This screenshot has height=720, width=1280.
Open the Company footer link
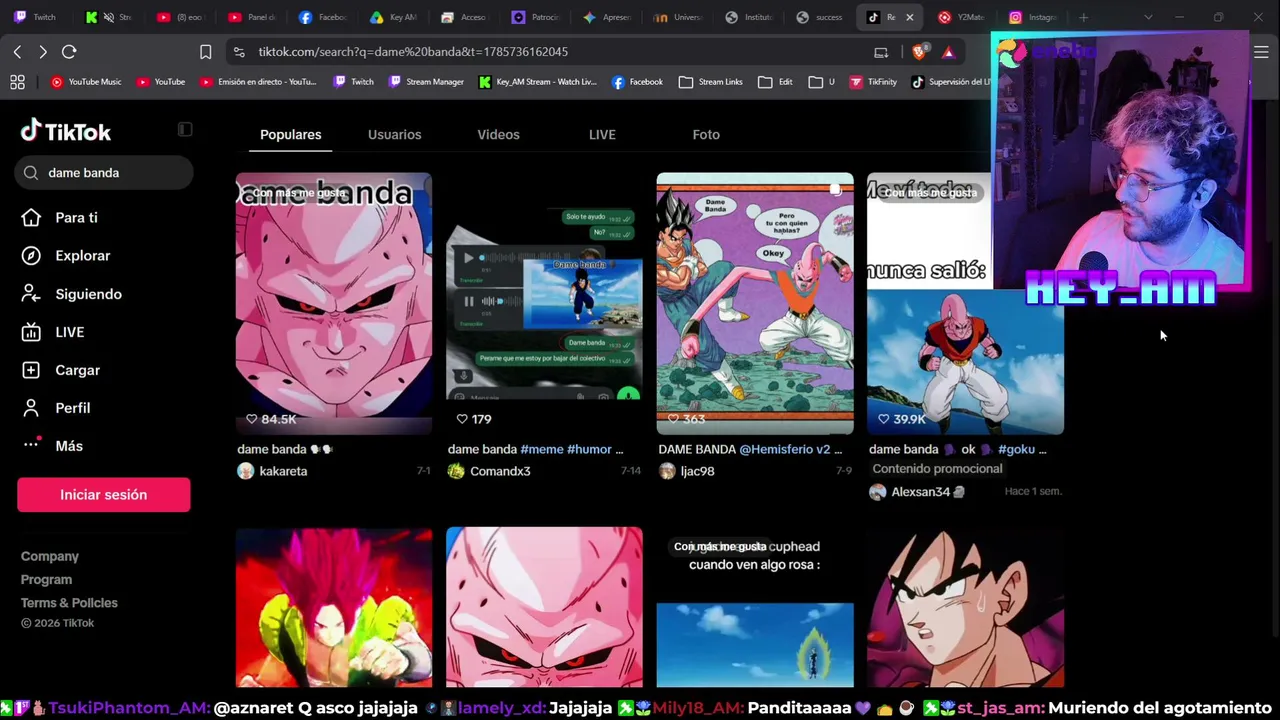point(50,556)
